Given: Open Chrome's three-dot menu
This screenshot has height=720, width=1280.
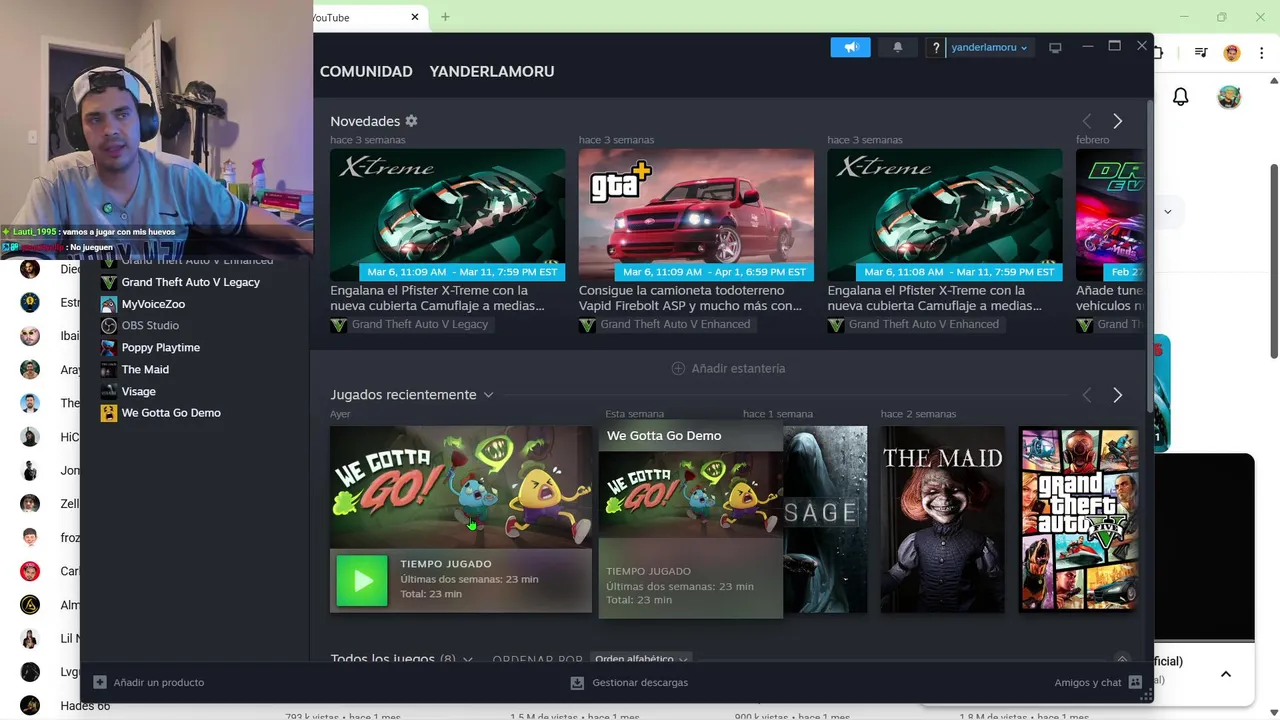Looking at the screenshot, I should tap(1260, 53).
